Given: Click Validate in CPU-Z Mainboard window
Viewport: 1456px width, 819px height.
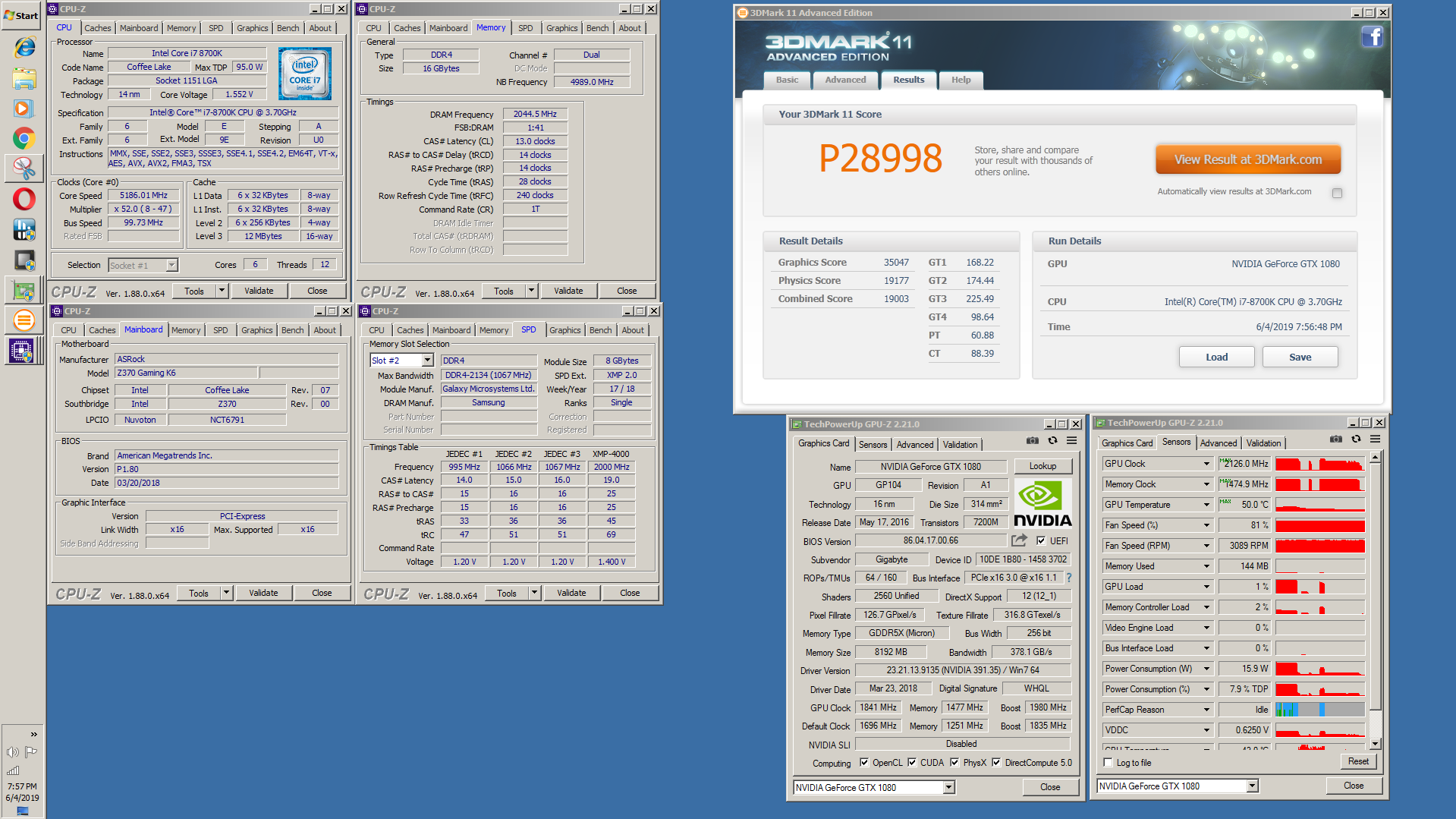Looking at the screenshot, I should click(x=263, y=593).
